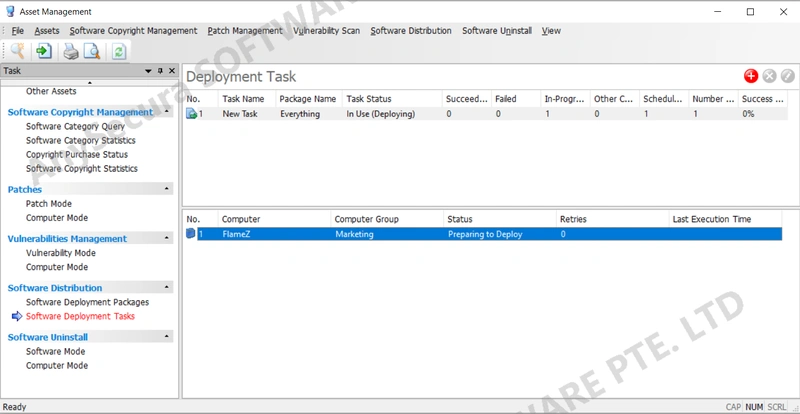
Task: Select Computer Mode under Vulnerabilities Management
Action: point(57,267)
